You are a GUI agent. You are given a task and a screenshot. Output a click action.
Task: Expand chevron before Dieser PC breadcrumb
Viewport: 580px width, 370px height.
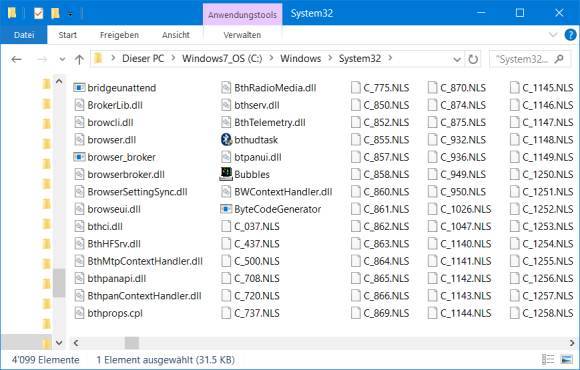(113, 58)
